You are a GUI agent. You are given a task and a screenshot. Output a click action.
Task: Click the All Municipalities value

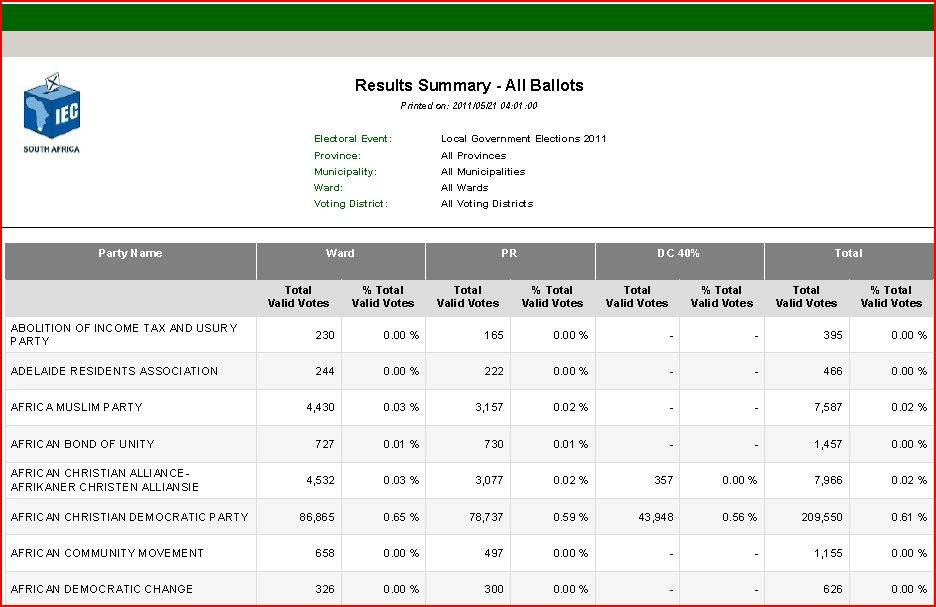[x=483, y=172]
